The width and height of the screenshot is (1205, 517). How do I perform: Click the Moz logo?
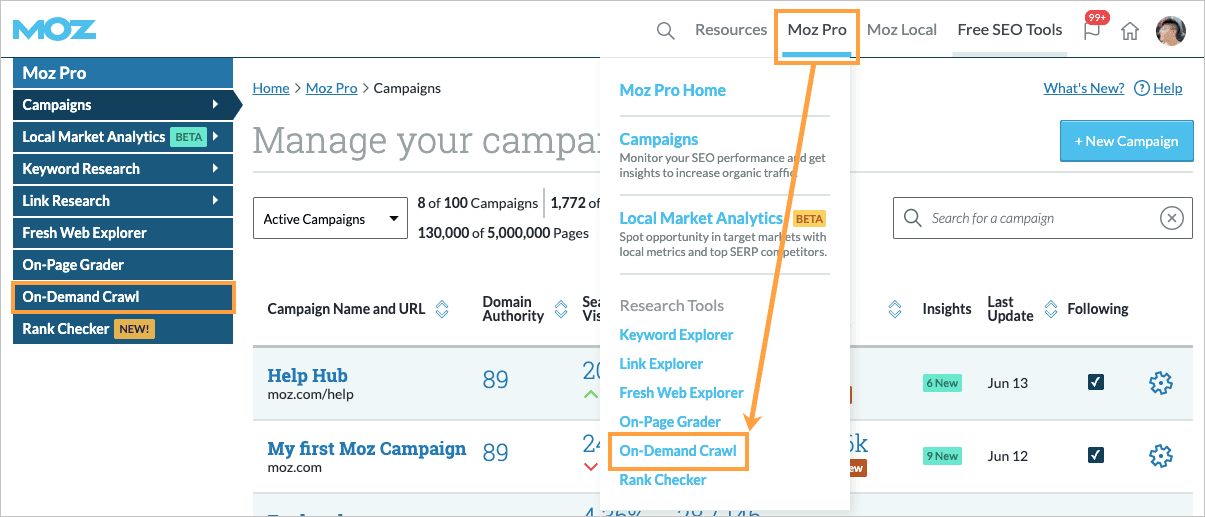tap(55, 29)
